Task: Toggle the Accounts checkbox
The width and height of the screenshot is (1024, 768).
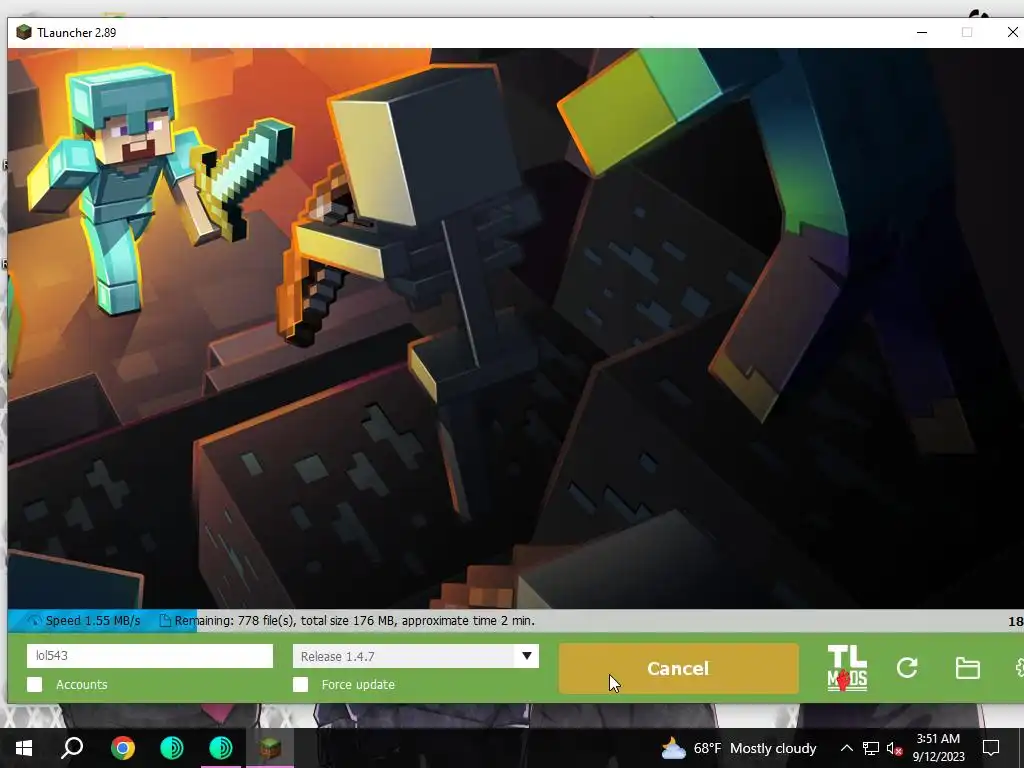Action: (35, 684)
